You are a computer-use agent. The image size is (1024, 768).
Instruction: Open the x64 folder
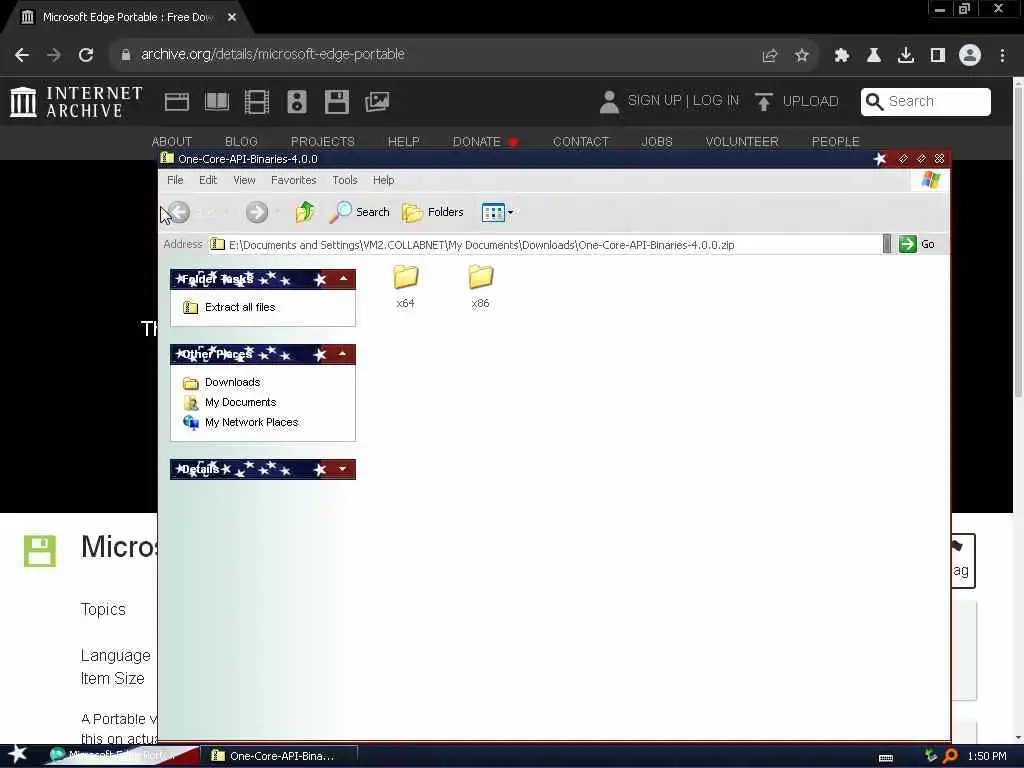405,285
